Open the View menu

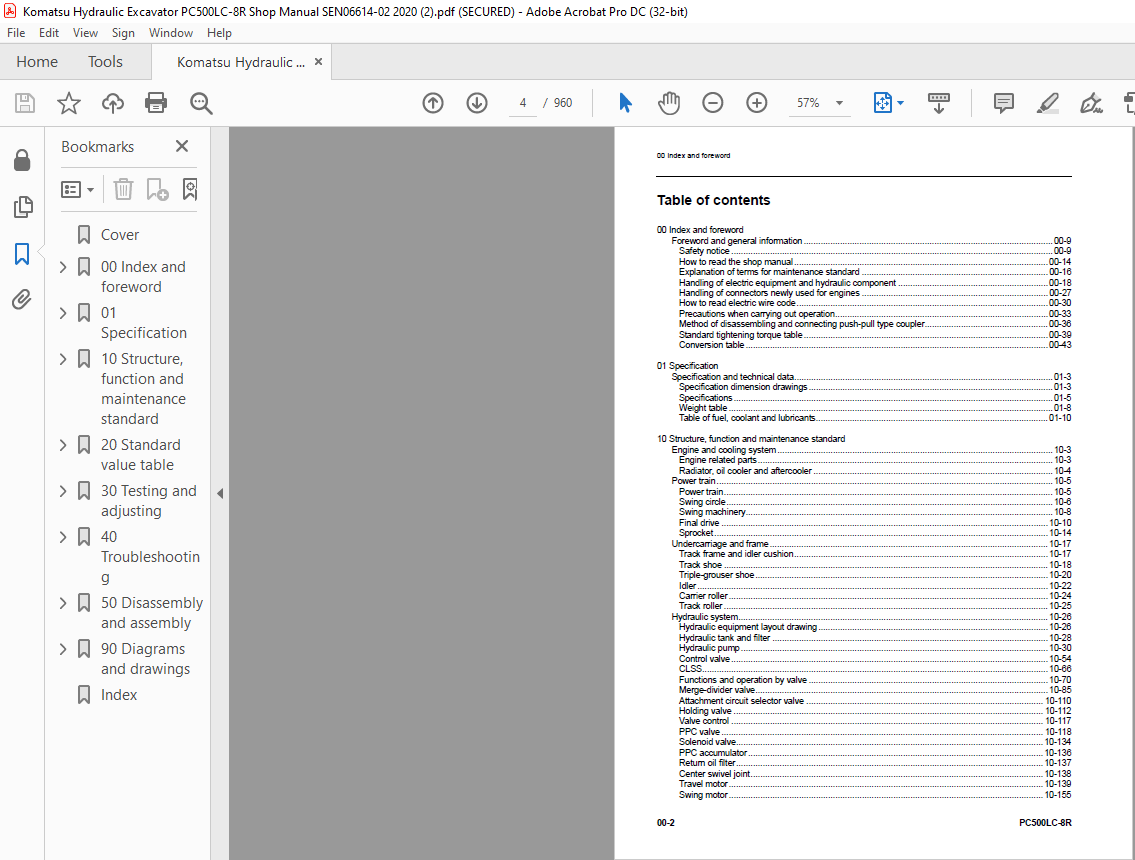click(x=85, y=33)
